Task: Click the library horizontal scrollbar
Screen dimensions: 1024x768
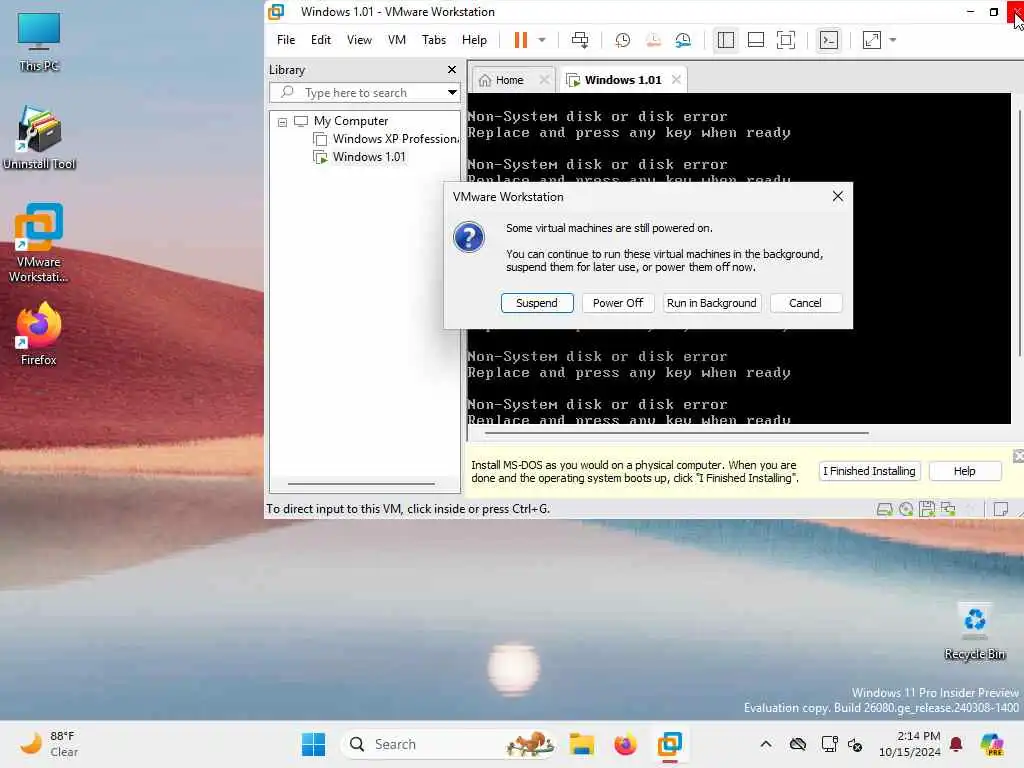Action: click(361, 484)
